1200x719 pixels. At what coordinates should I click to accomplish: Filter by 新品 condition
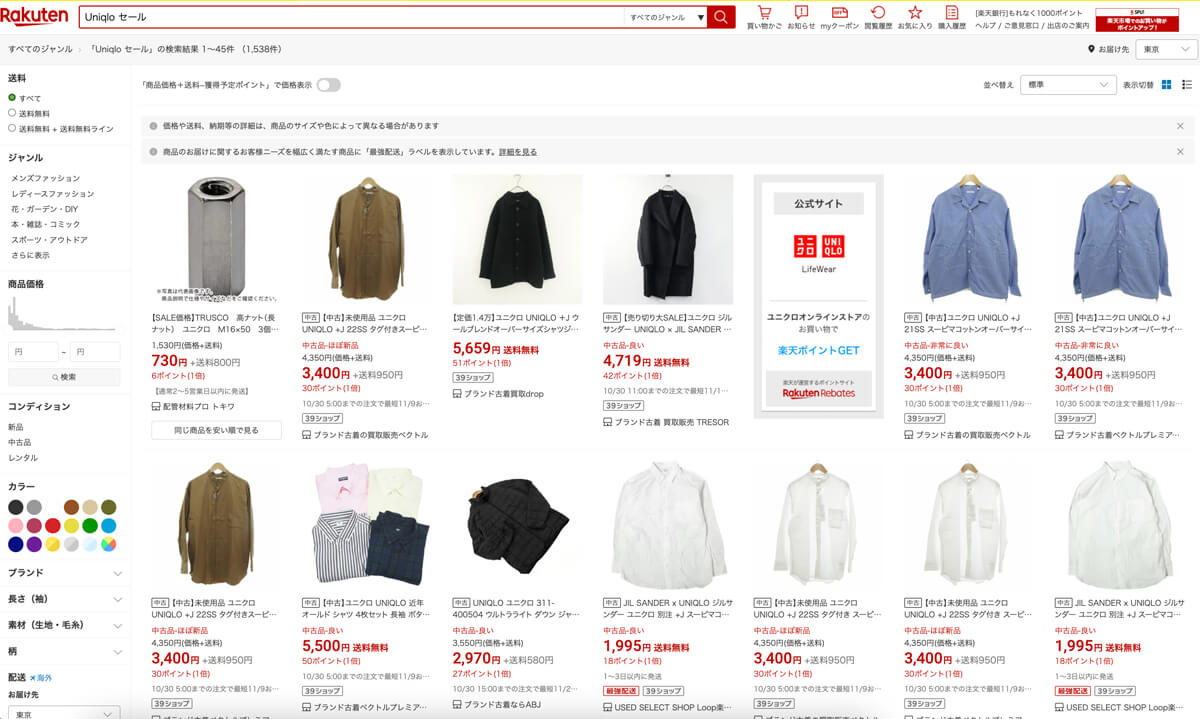tap(16, 427)
